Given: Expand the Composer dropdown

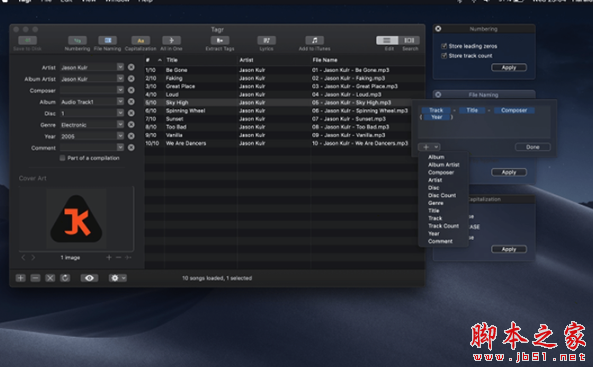Looking at the screenshot, I should coord(120,90).
